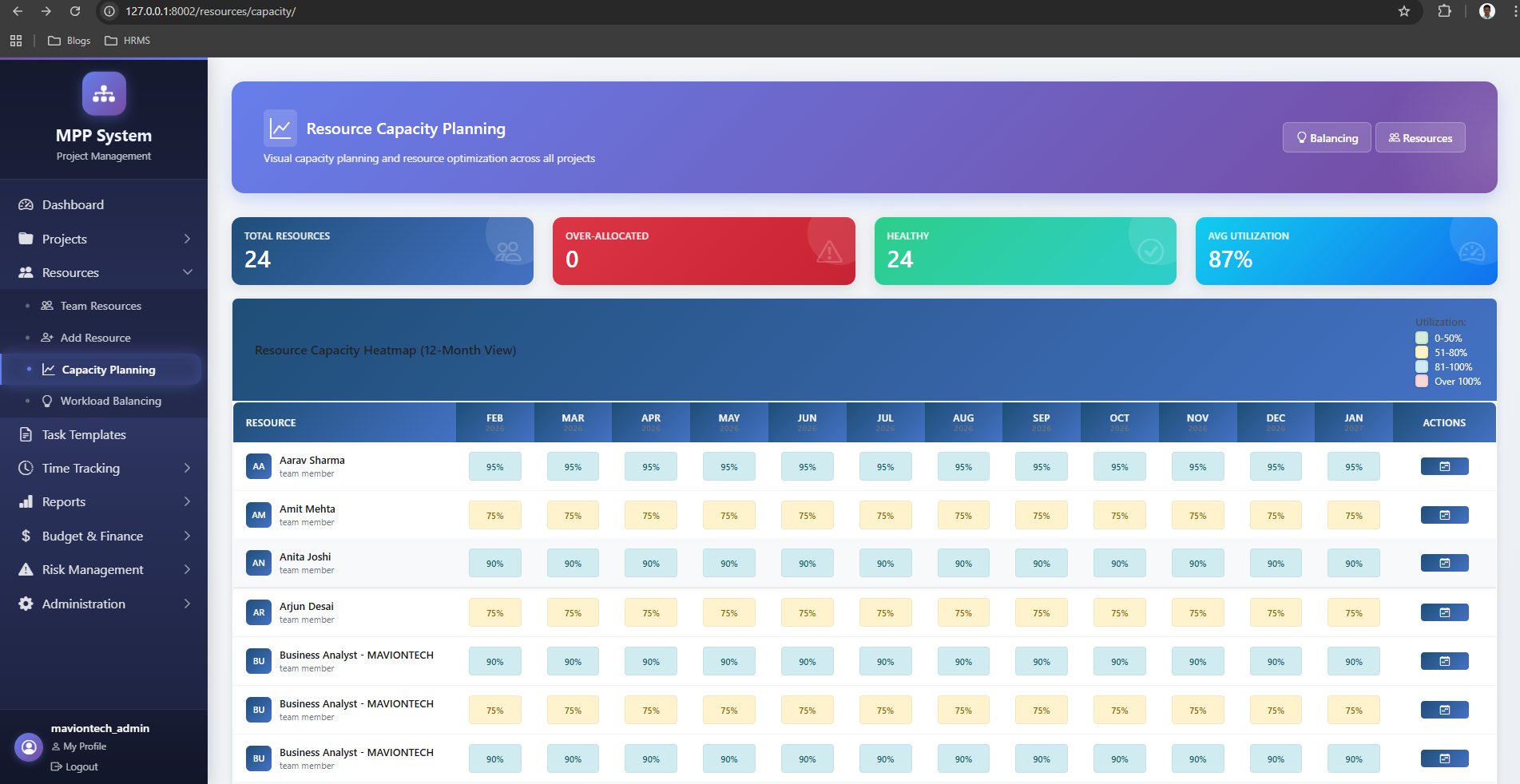Click action icon in Anita Joshi row
Image resolution: width=1520 pixels, height=784 pixels.
coord(1444,563)
